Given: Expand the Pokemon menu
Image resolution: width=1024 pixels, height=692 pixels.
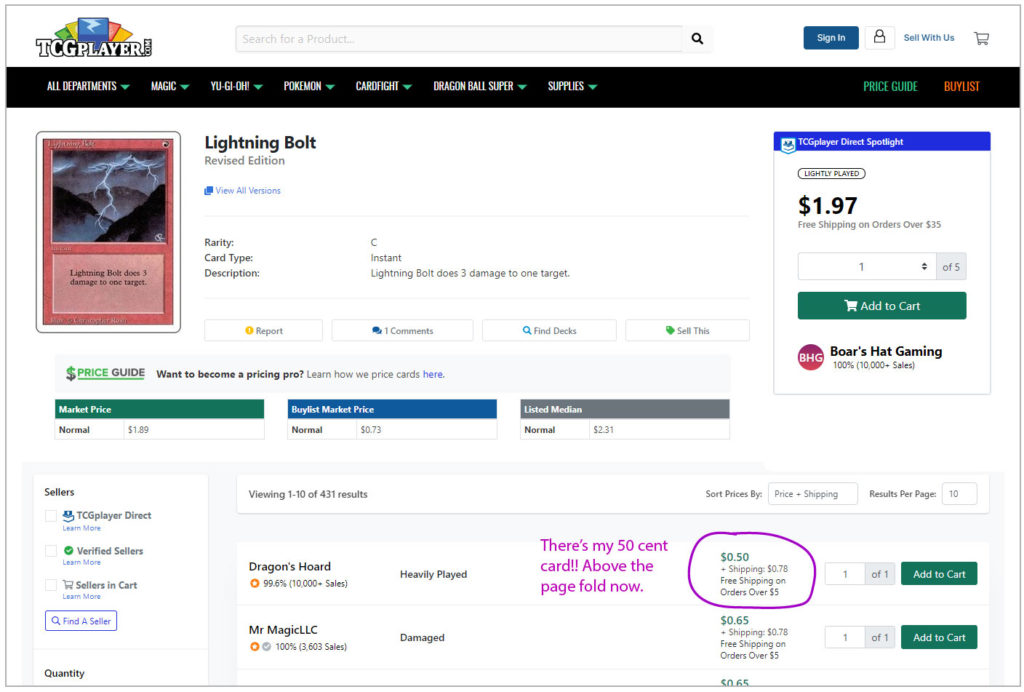Looking at the screenshot, I should pyautogui.click(x=309, y=86).
